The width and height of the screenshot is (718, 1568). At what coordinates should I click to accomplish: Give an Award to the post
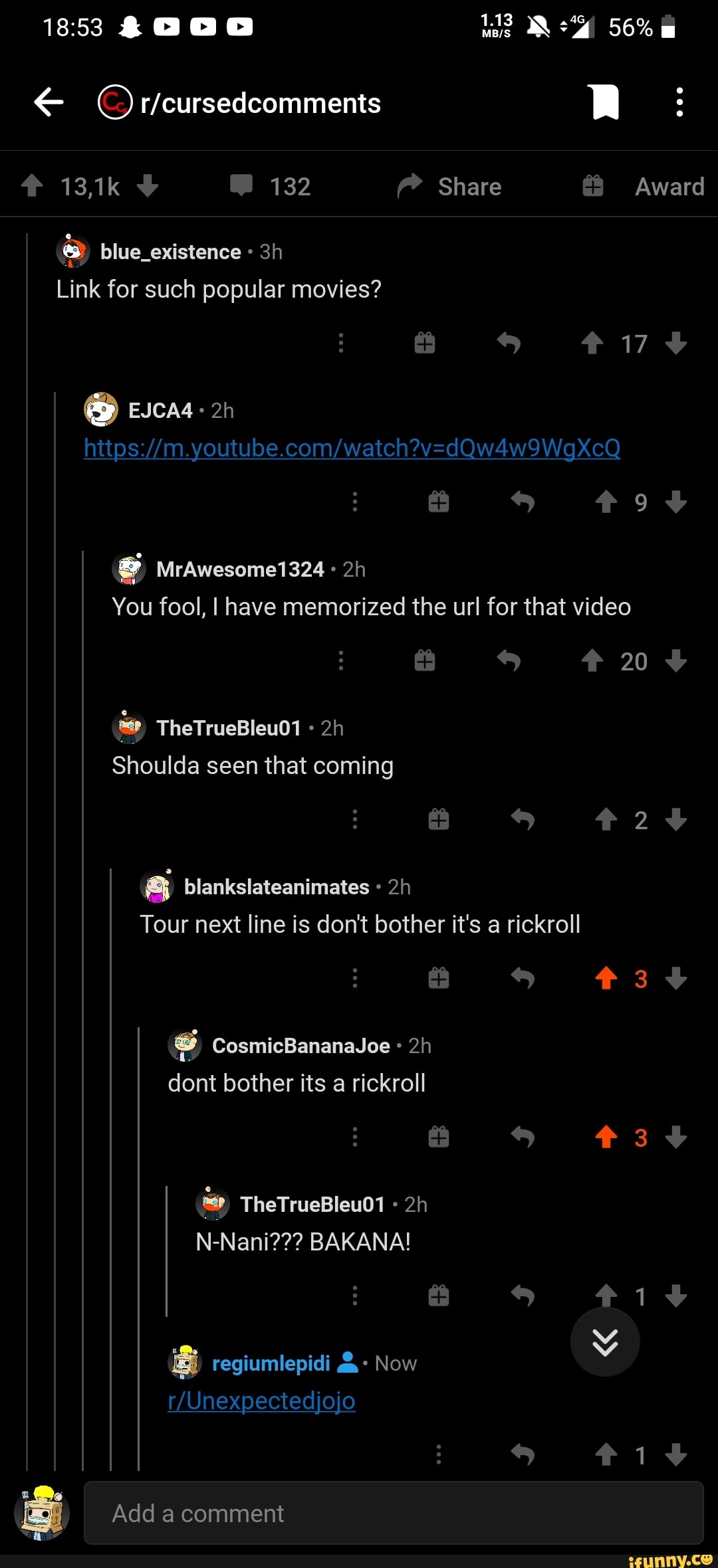point(643,187)
